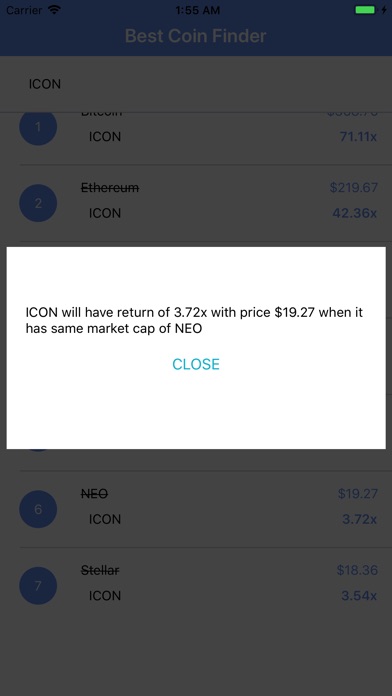Tap the CLOSE button in the dialog
This screenshot has height=696, width=392.
(x=196, y=364)
